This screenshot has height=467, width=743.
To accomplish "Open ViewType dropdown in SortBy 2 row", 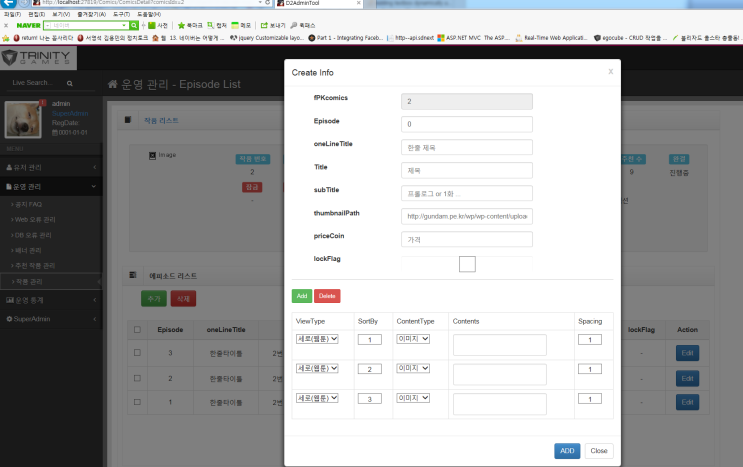I will pyautogui.click(x=317, y=368).
